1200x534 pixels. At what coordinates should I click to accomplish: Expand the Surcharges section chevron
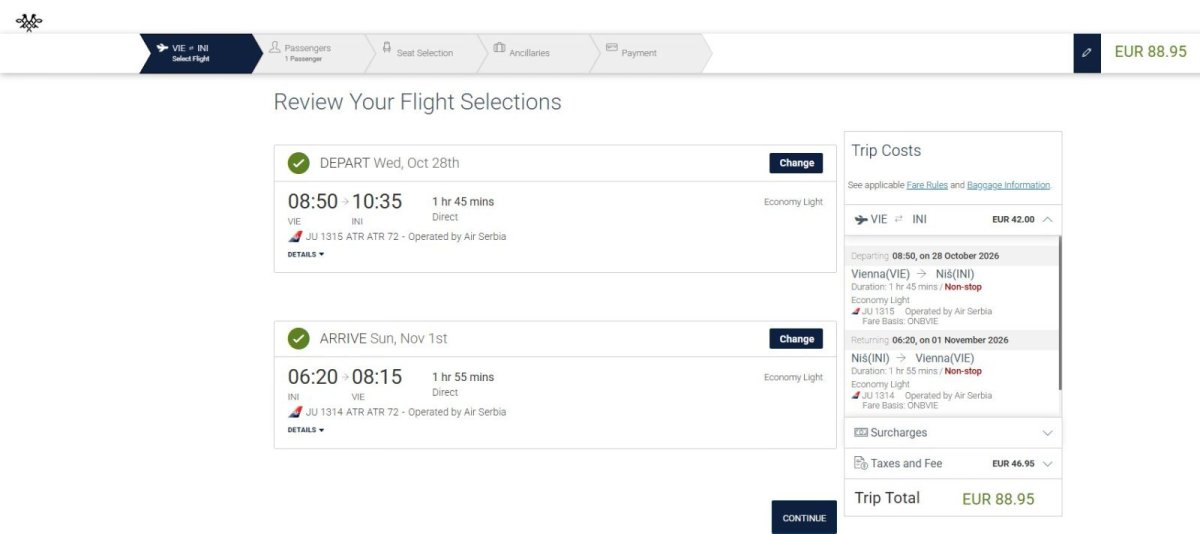pos(1047,433)
